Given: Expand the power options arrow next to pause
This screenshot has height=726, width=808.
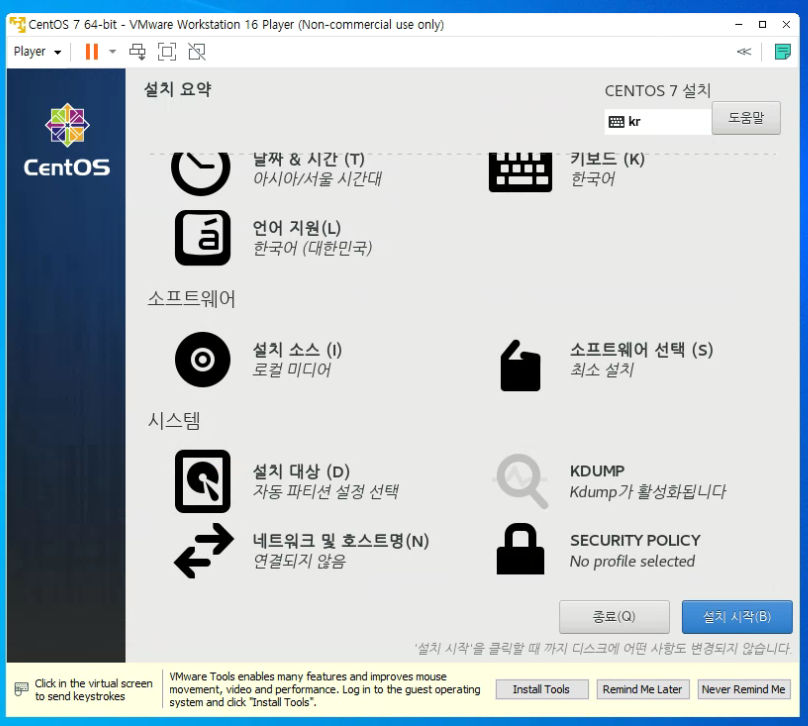Looking at the screenshot, I should pyautogui.click(x=112, y=52).
